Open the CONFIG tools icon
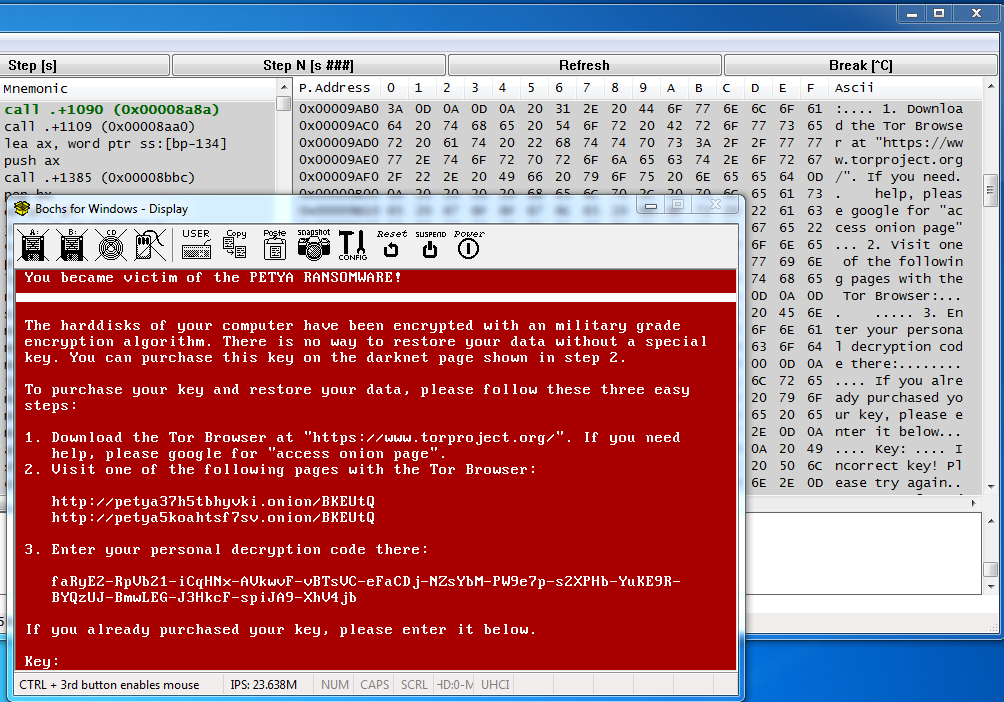Image resolution: width=1004 pixels, height=702 pixels. click(353, 245)
